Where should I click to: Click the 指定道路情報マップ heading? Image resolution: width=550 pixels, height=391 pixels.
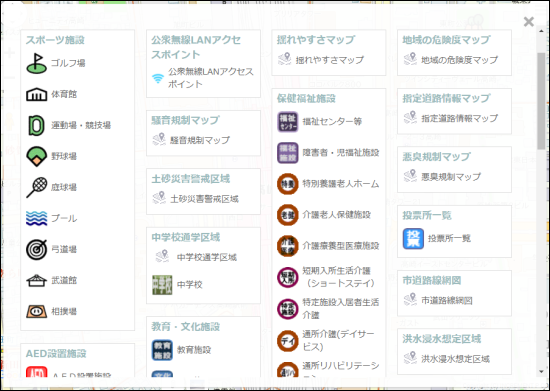(446, 99)
